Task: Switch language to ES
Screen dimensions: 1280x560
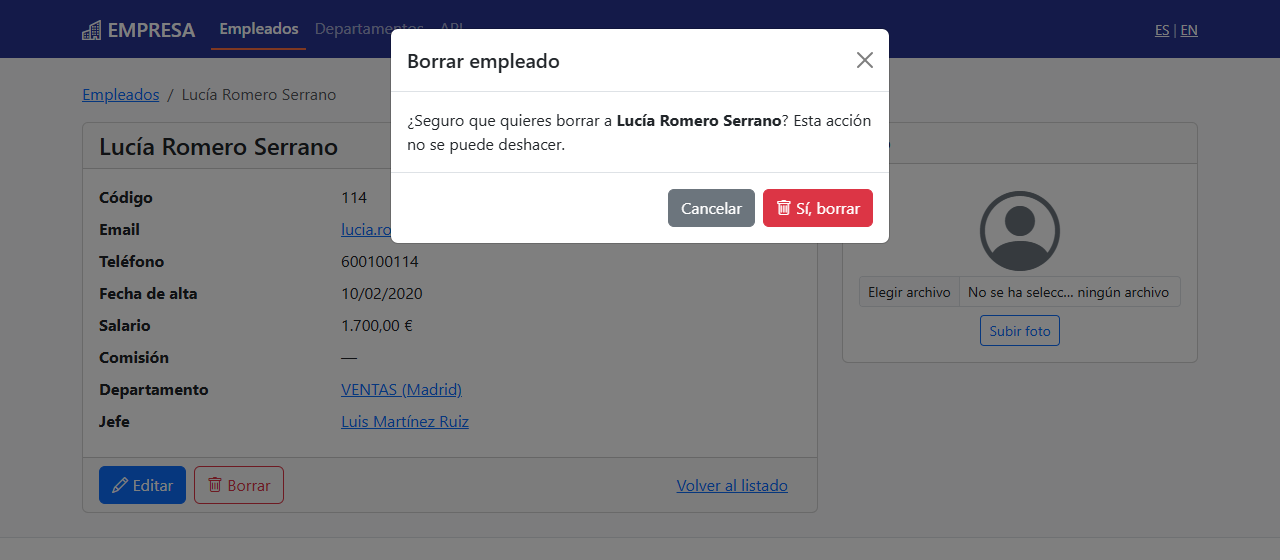Action: point(1162,30)
